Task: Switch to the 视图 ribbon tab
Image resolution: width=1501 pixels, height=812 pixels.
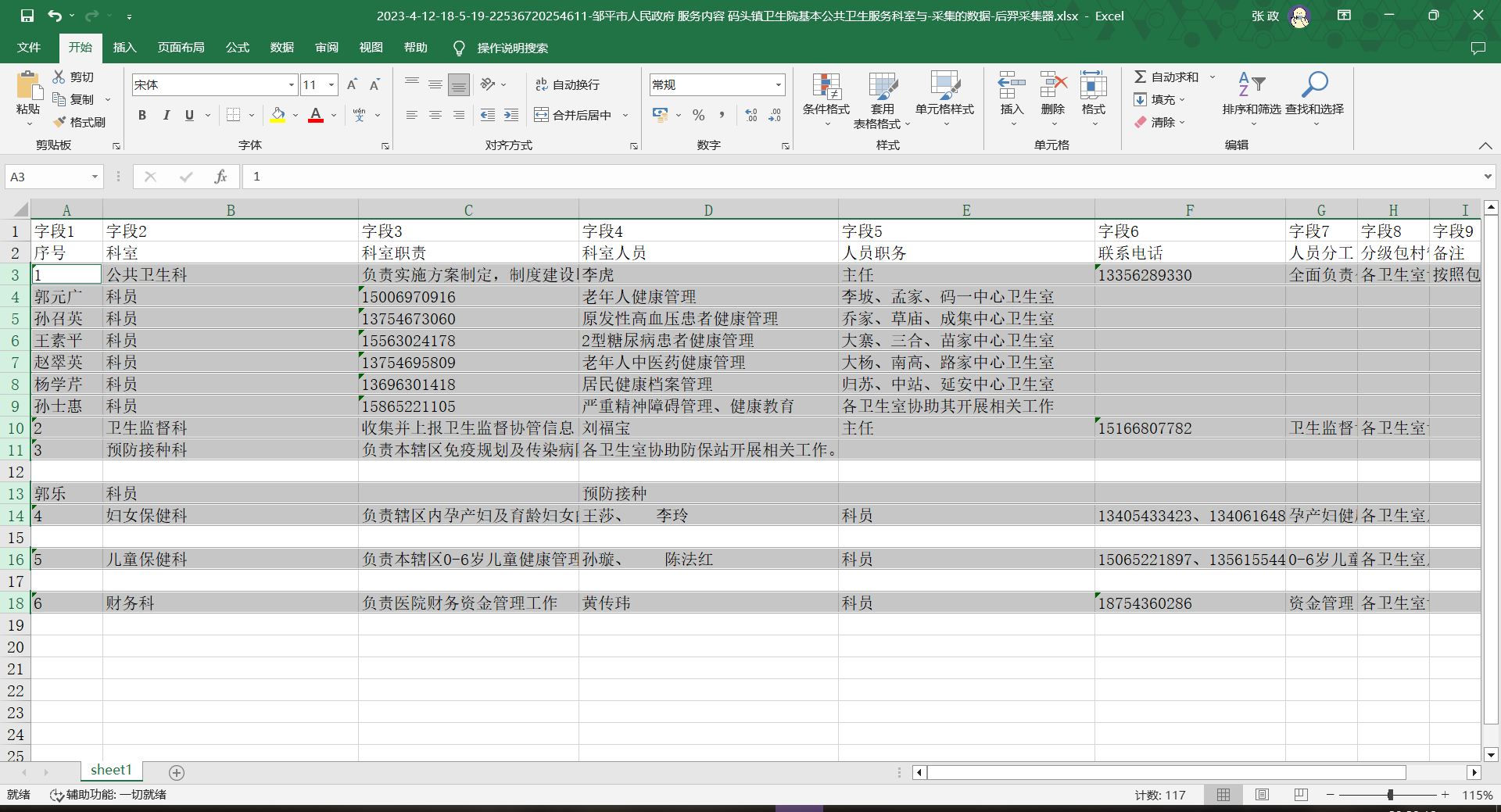Action: (371, 48)
